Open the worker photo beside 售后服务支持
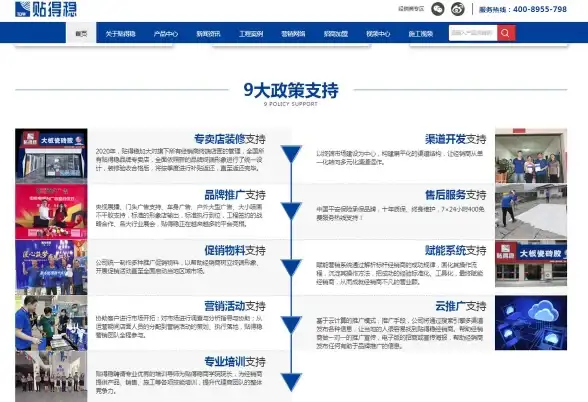The image size is (588, 402). point(531,211)
